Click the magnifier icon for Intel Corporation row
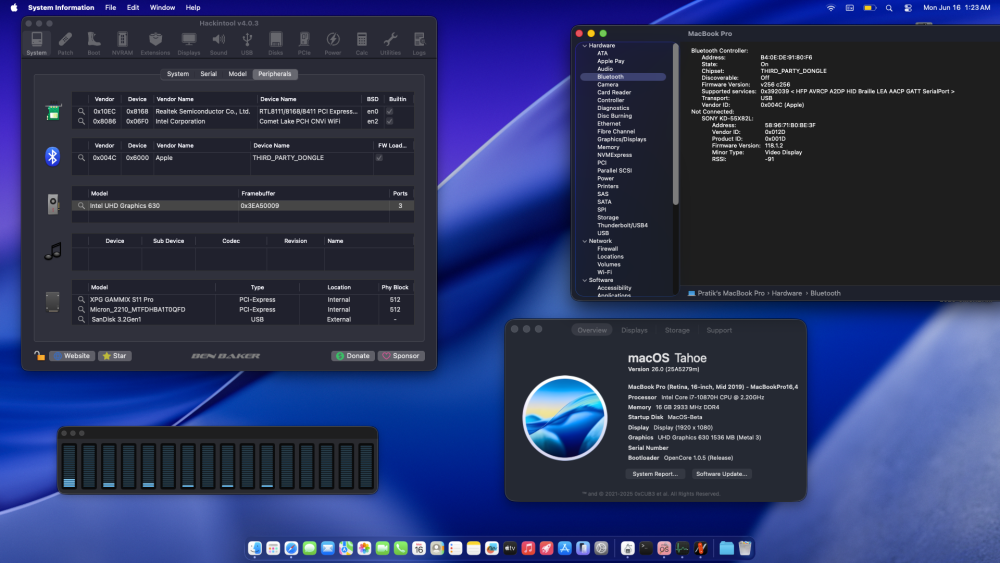Image resolution: width=1000 pixels, height=563 pixels. 81,121
